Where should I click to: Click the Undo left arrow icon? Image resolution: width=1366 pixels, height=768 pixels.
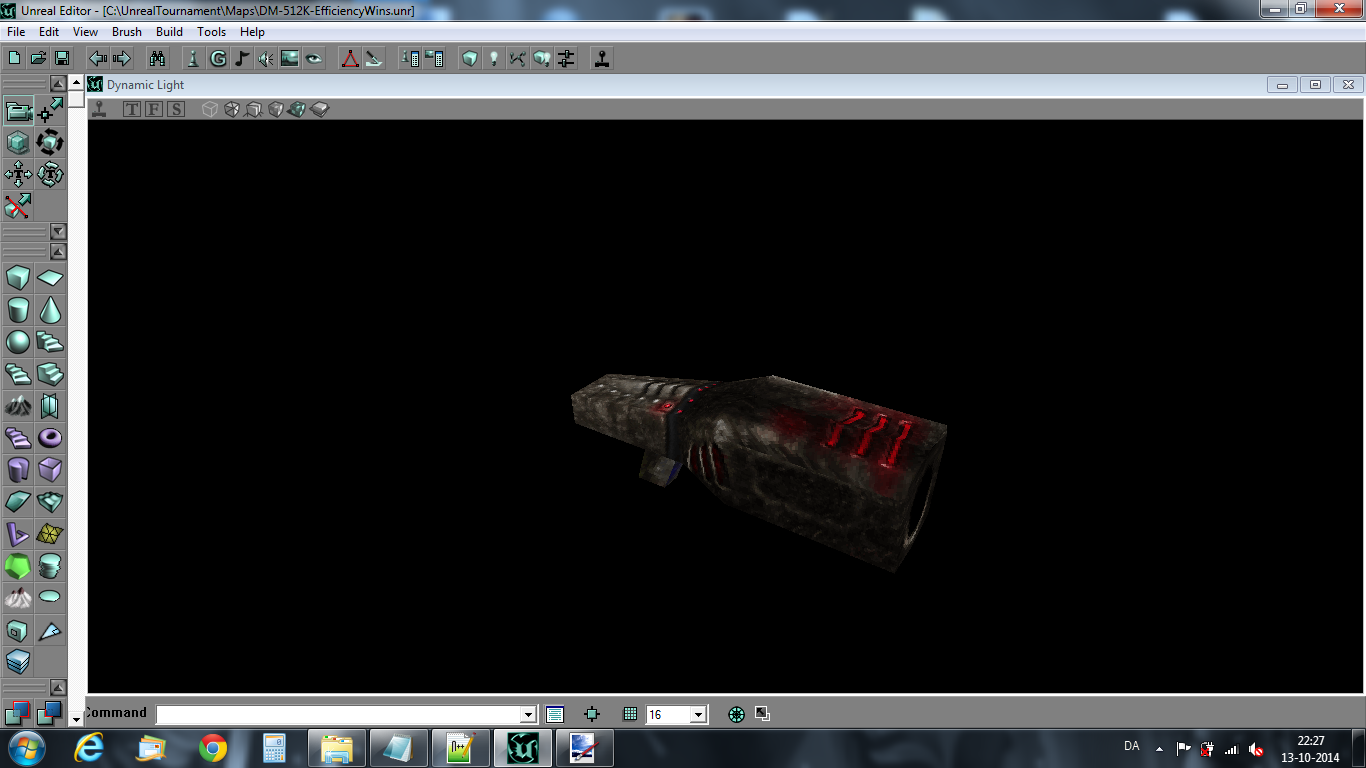[x=98, y=59]
